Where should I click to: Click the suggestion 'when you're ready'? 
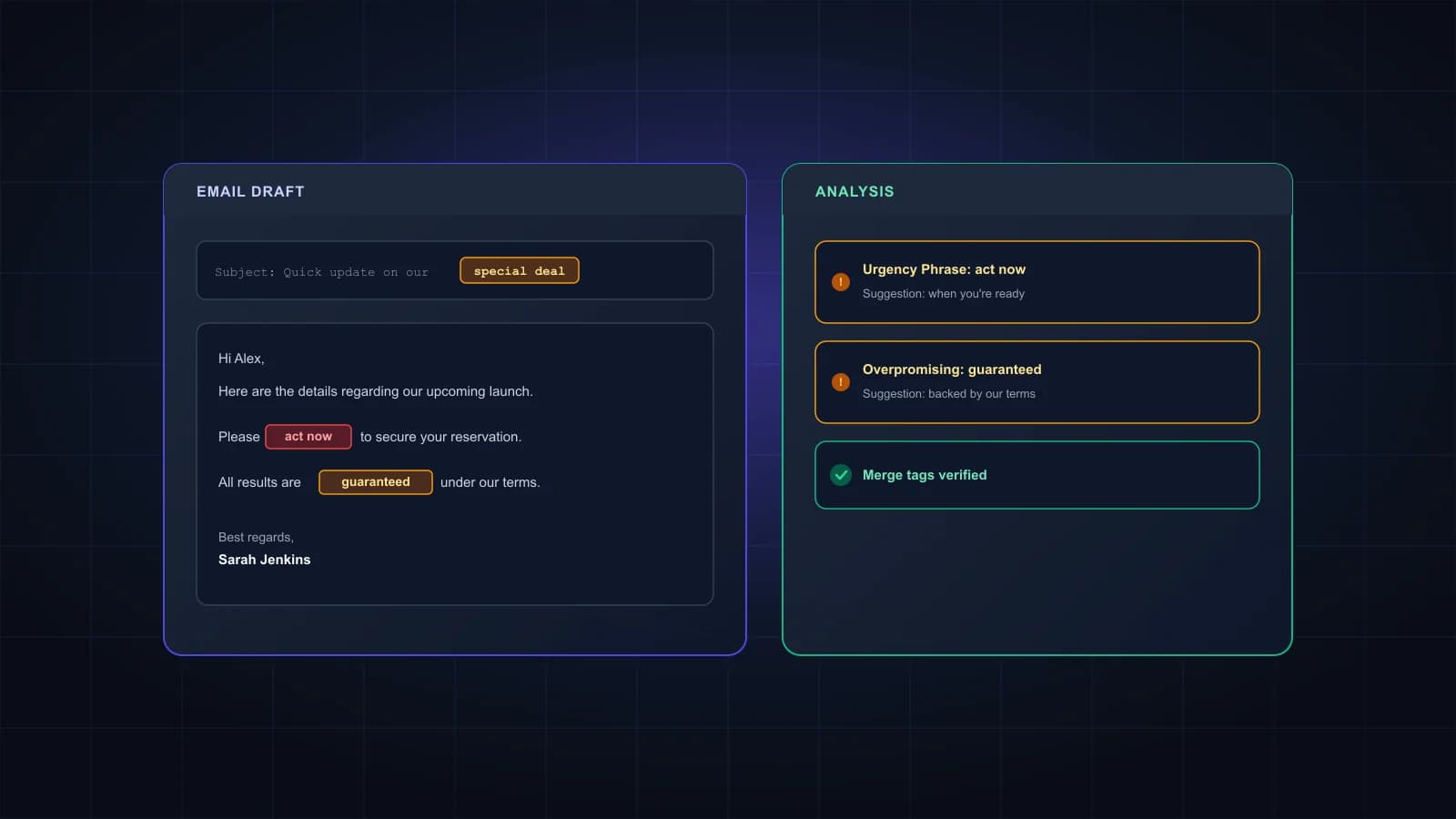(x=976, y=294)
